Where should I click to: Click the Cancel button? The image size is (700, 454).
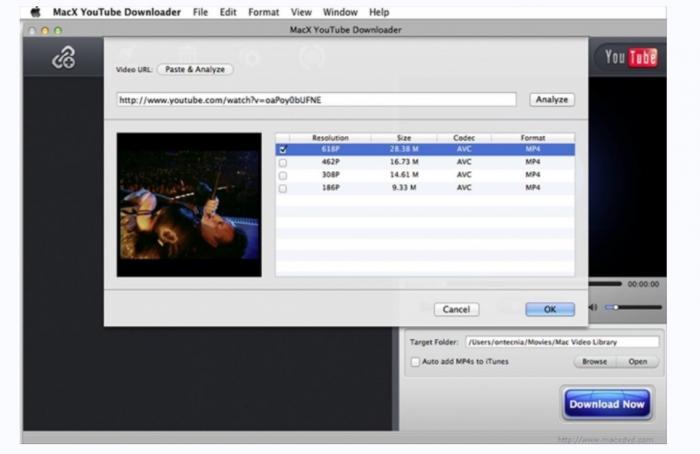456,309
